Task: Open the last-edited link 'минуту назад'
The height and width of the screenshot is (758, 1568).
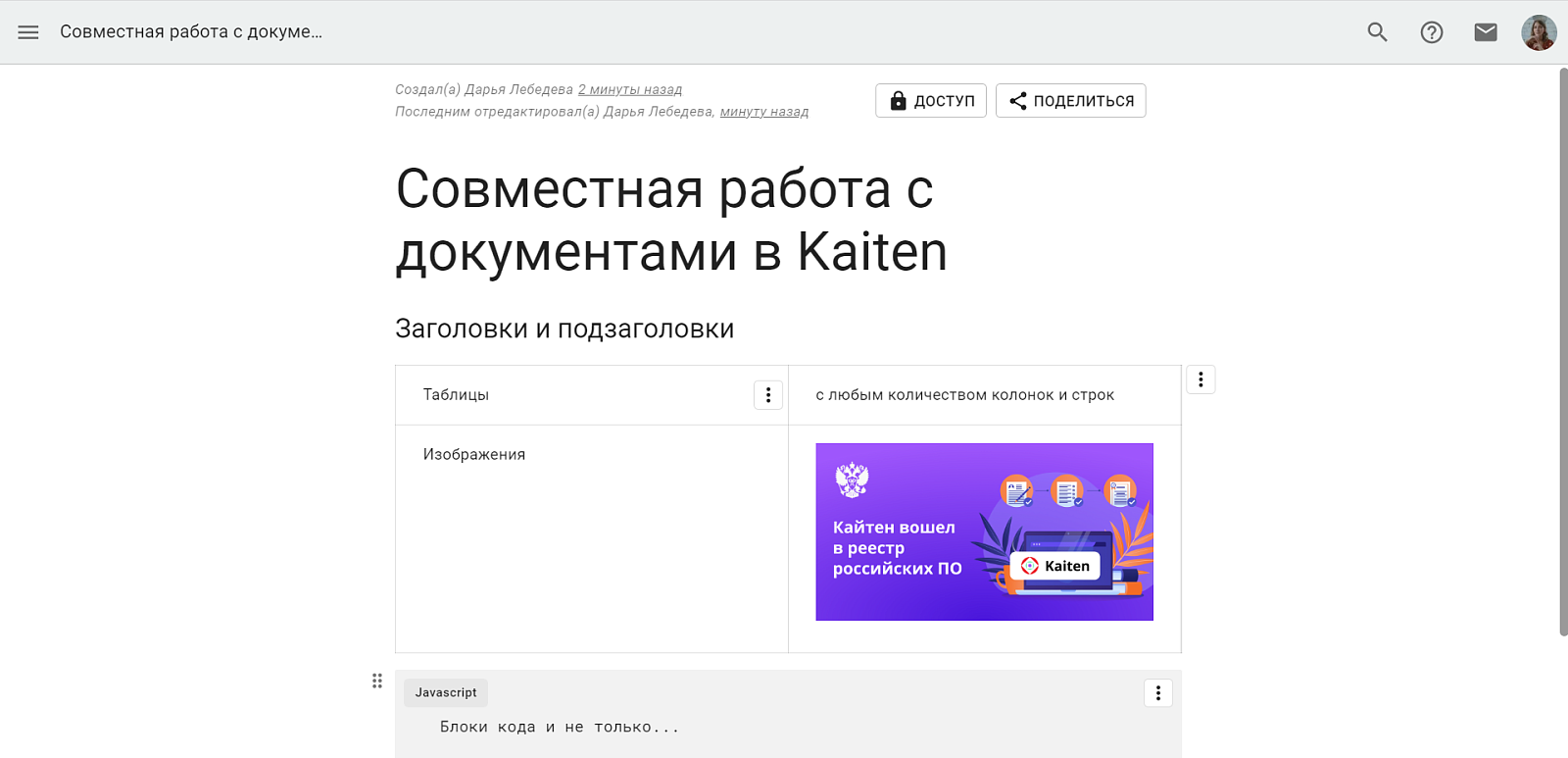Action: [x=764, y=112]
